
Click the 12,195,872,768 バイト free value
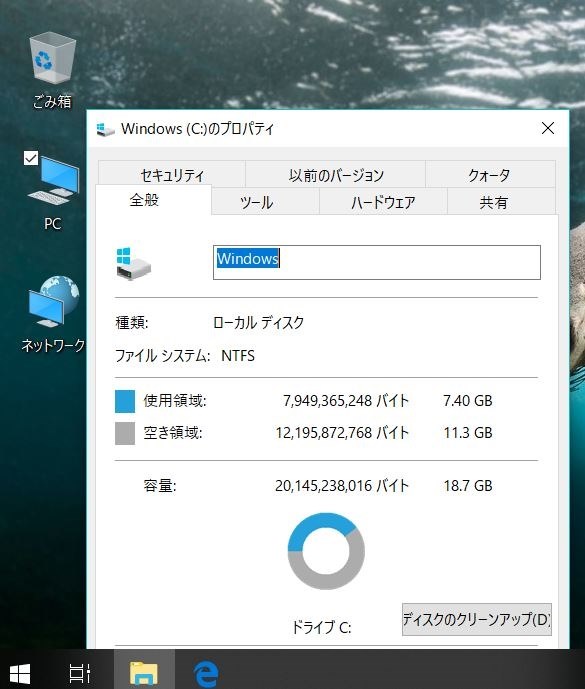click(342, 433)
